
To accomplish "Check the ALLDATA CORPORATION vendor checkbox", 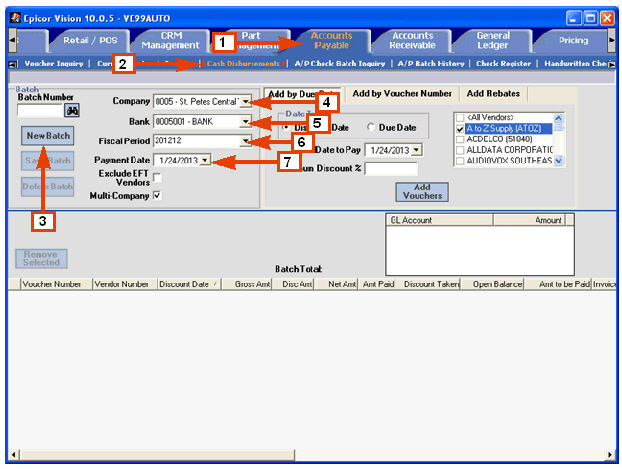I will 460,150.
